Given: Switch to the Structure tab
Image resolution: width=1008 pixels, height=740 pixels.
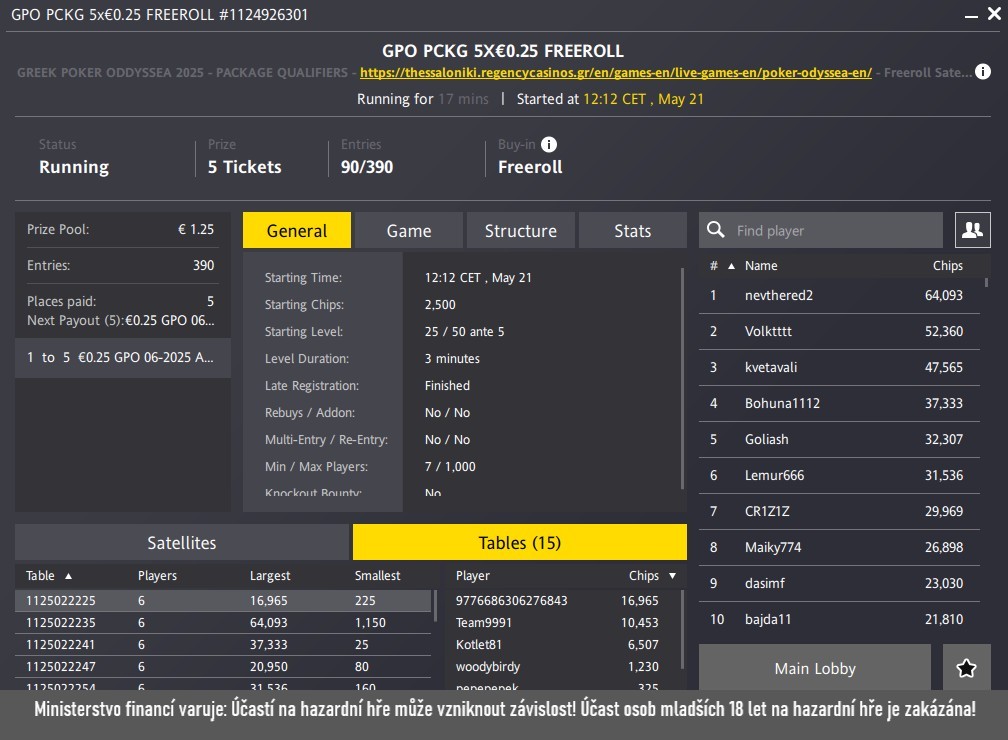Looking at the screenshot, I should click(x=520, y=229).
